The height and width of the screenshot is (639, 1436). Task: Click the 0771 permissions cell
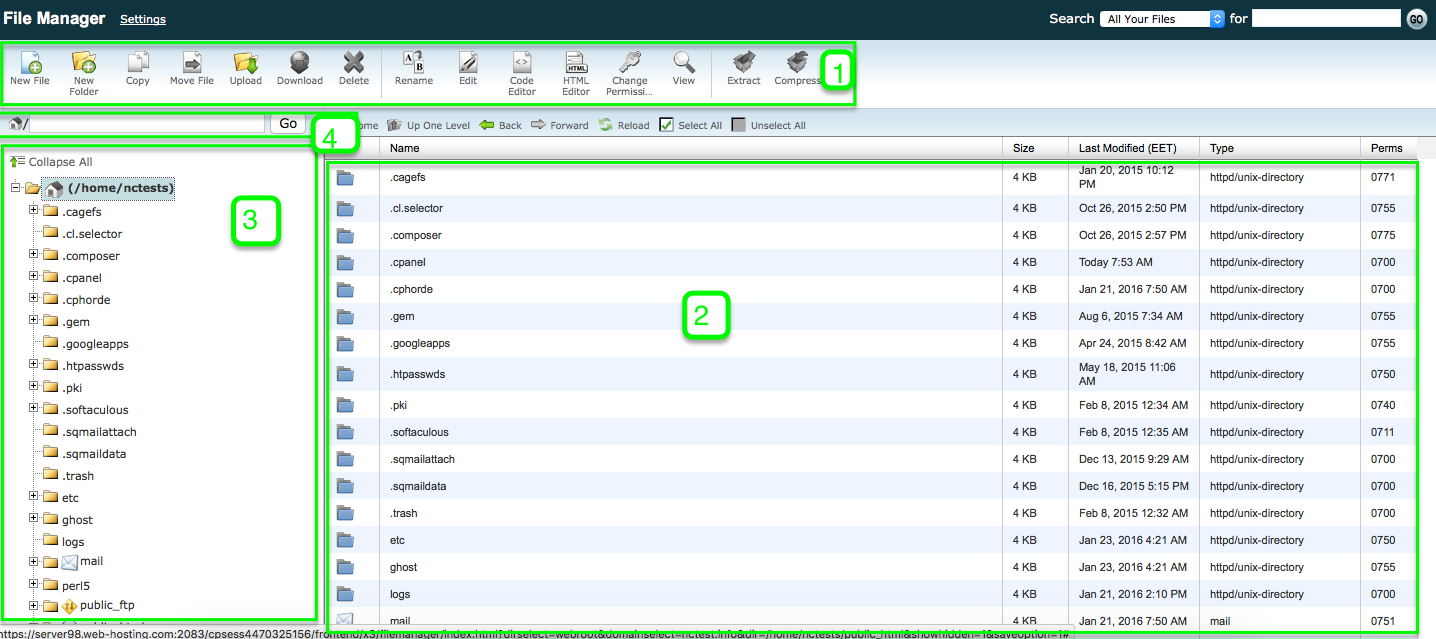click(x=1383, y=178)
